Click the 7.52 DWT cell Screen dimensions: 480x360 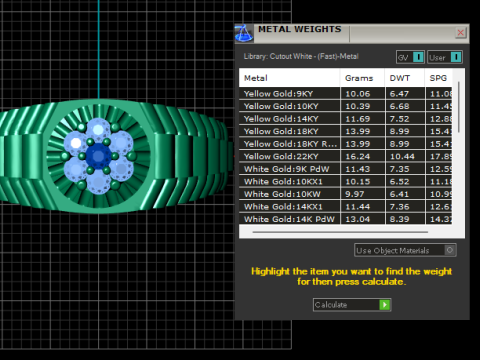click(405, 119)
